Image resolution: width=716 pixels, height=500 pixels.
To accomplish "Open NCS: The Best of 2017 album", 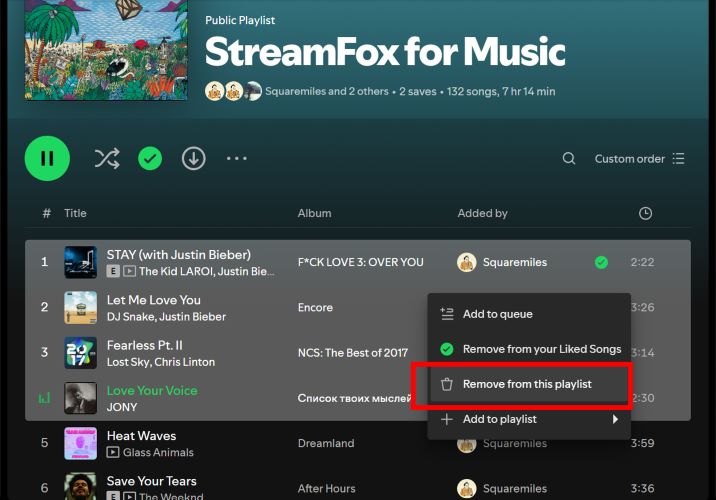I will click(x=353, y=353).
